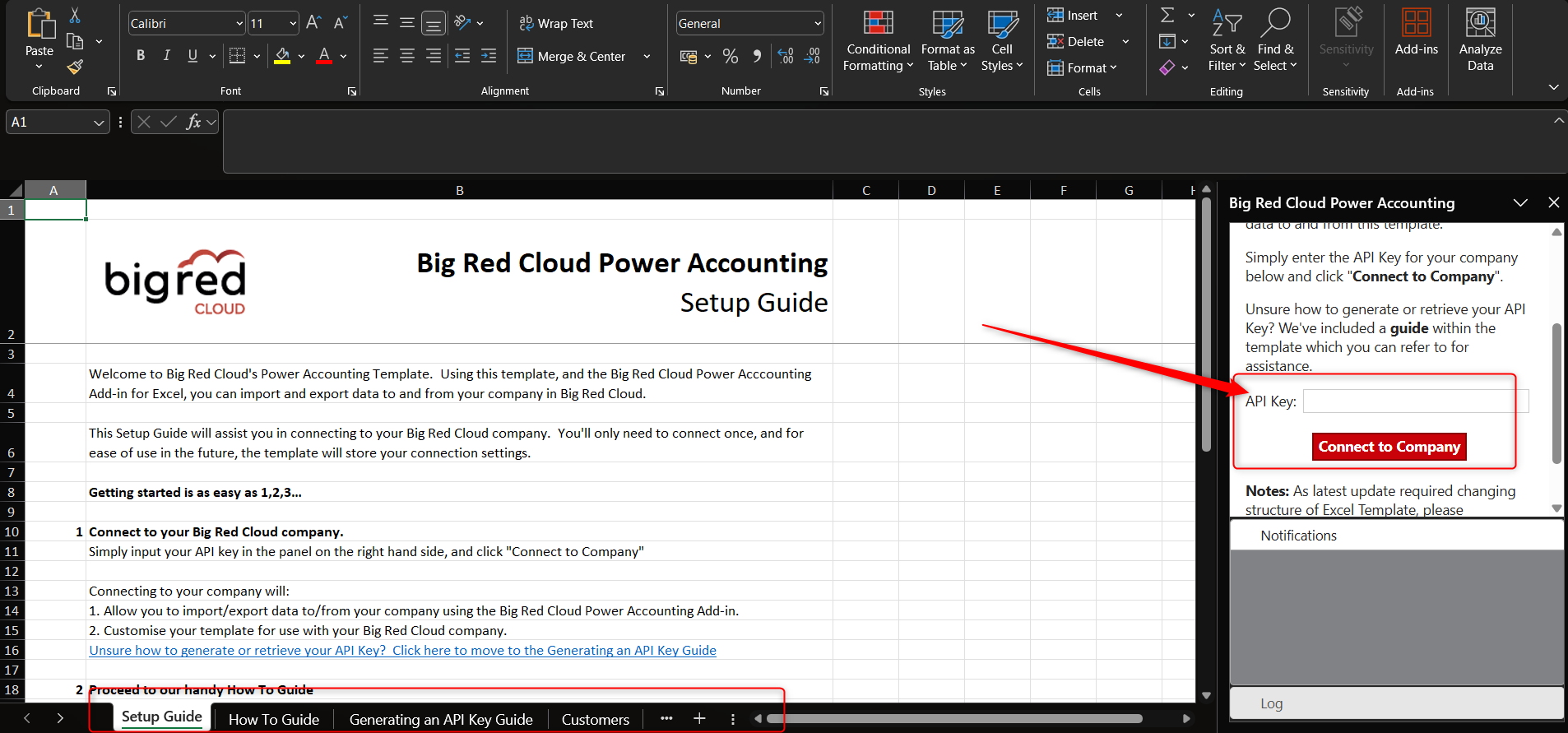Click the Increase Indent icon

489,56
